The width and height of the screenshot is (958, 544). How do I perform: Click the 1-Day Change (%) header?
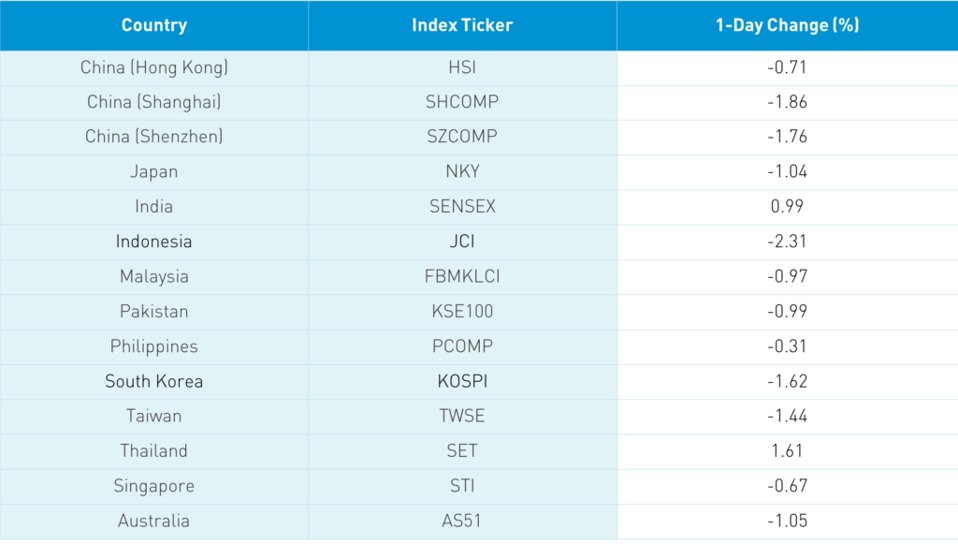tap(787, 25)
